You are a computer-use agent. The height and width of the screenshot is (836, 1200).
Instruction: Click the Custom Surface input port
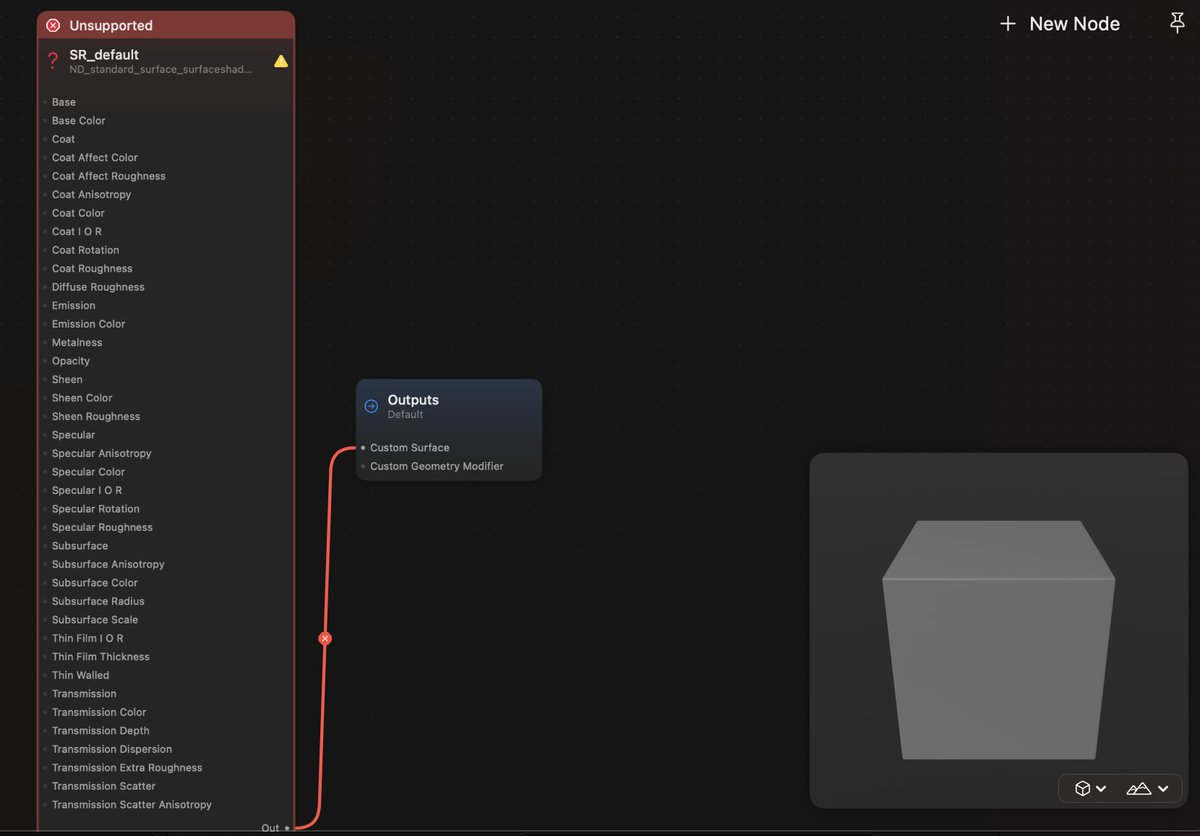[363, 448]
